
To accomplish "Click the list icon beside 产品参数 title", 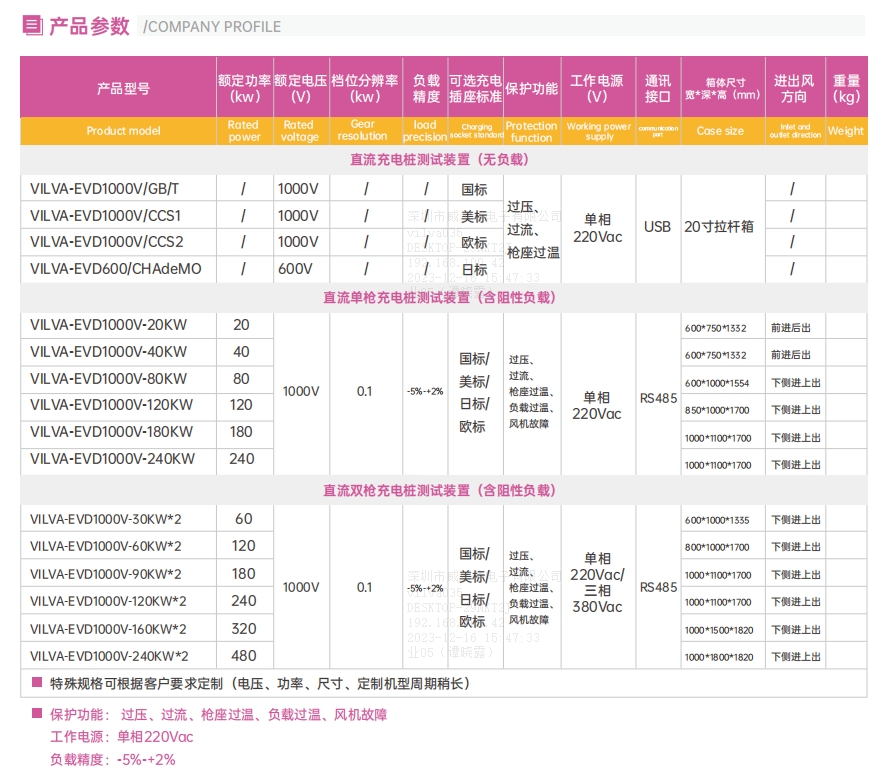I will [32, 26].
